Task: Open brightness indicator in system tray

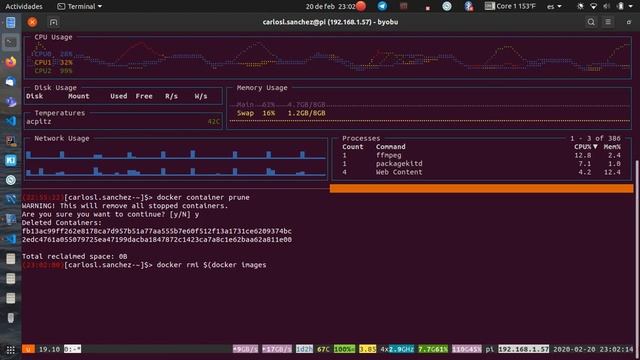Action: tap(580, 7)
